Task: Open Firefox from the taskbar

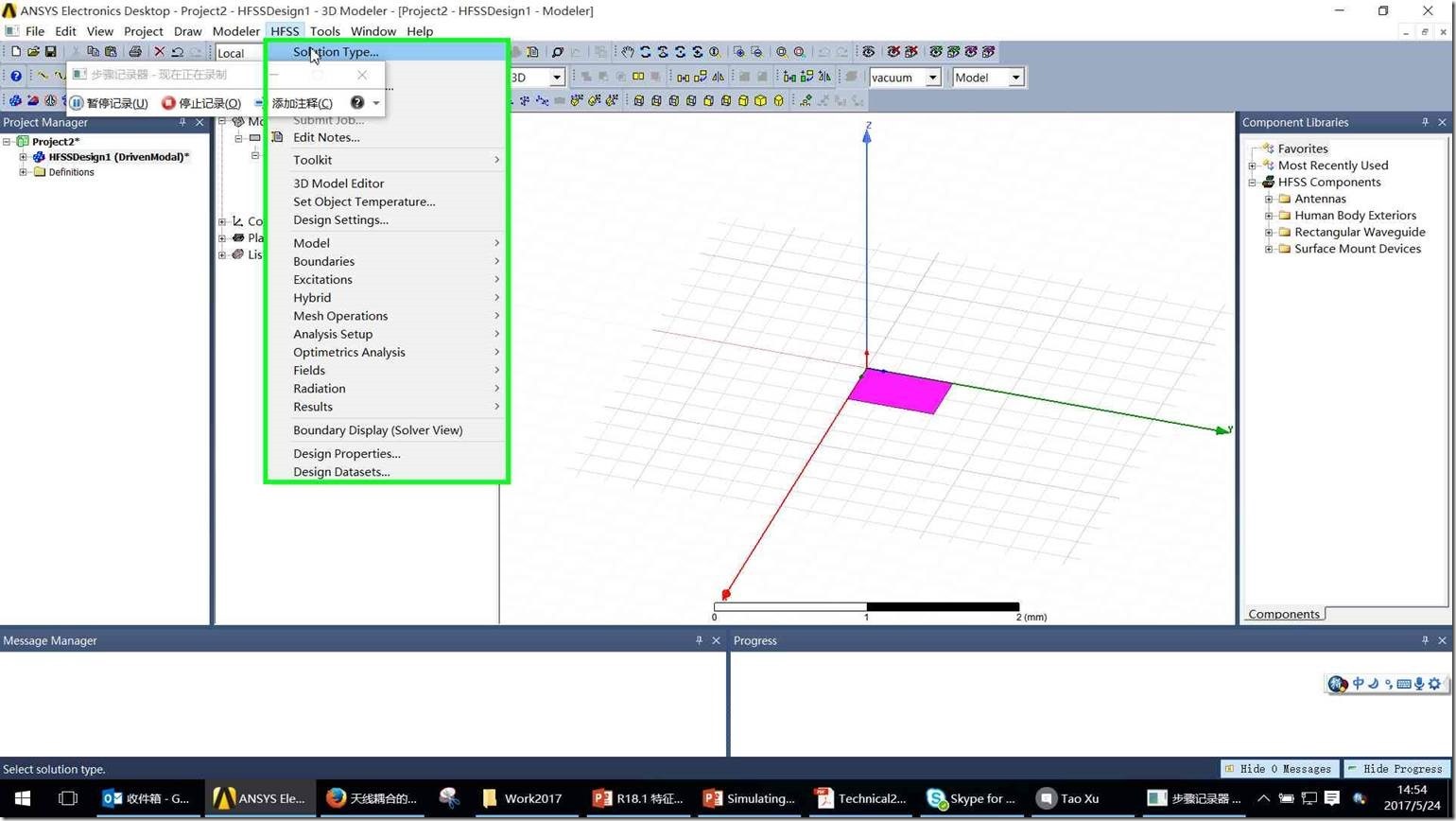Action: 372,798
